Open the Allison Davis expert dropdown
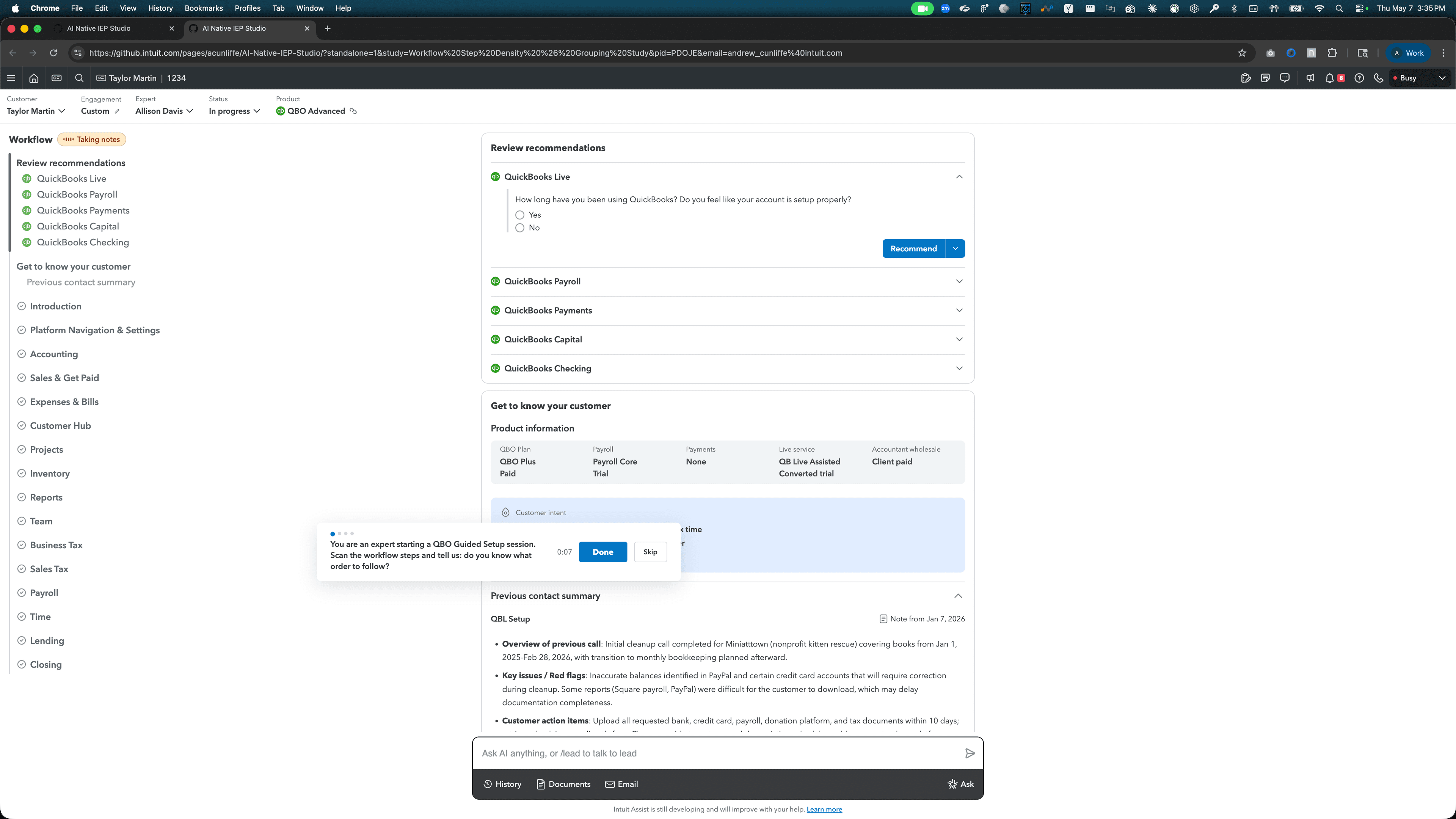1456x819 pixels. (165, 111)
